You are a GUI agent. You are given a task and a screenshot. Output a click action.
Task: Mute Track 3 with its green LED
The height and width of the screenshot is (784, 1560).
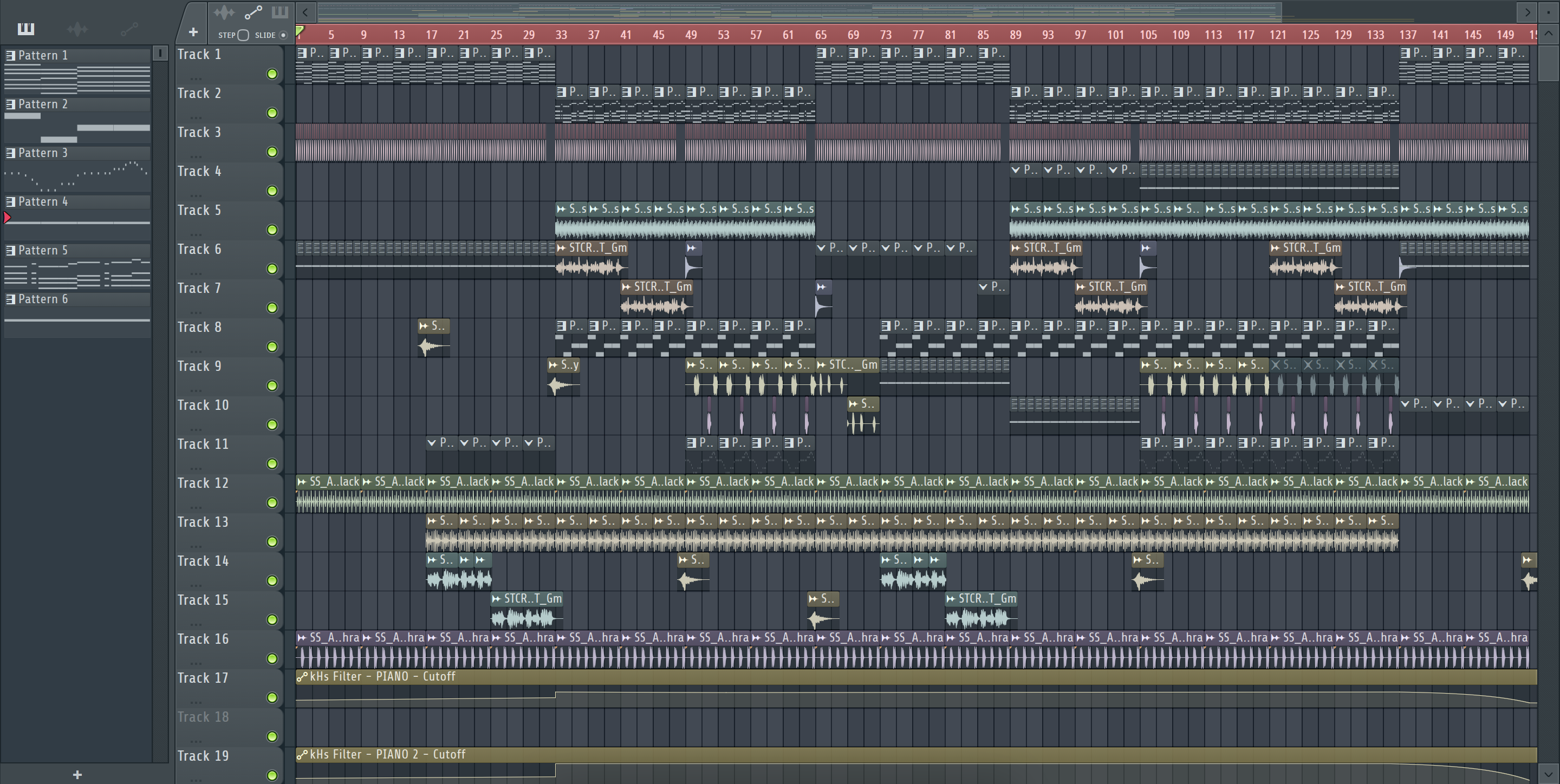pos(272,152)
